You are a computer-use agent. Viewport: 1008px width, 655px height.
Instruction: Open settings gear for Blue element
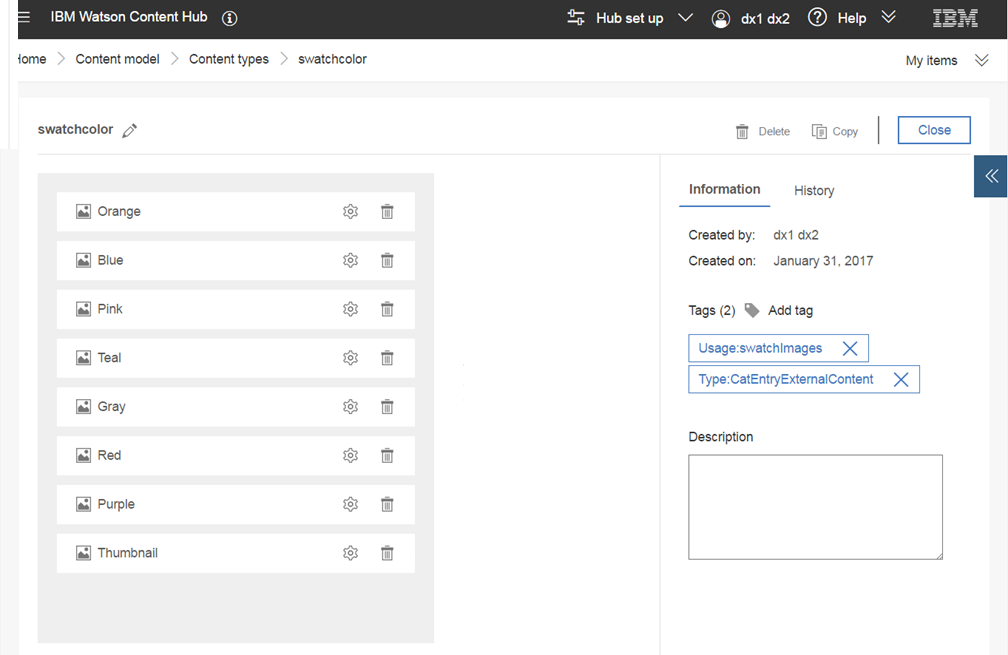click(350, 260)
